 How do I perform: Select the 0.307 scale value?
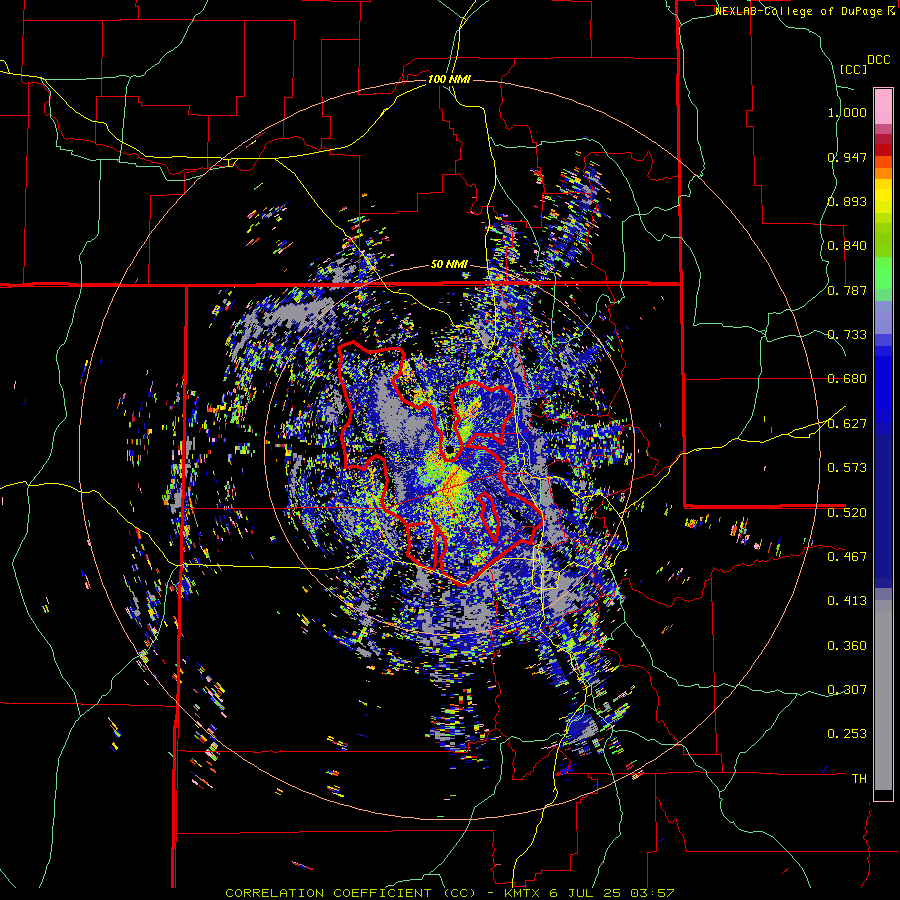[x=847, y=689]
